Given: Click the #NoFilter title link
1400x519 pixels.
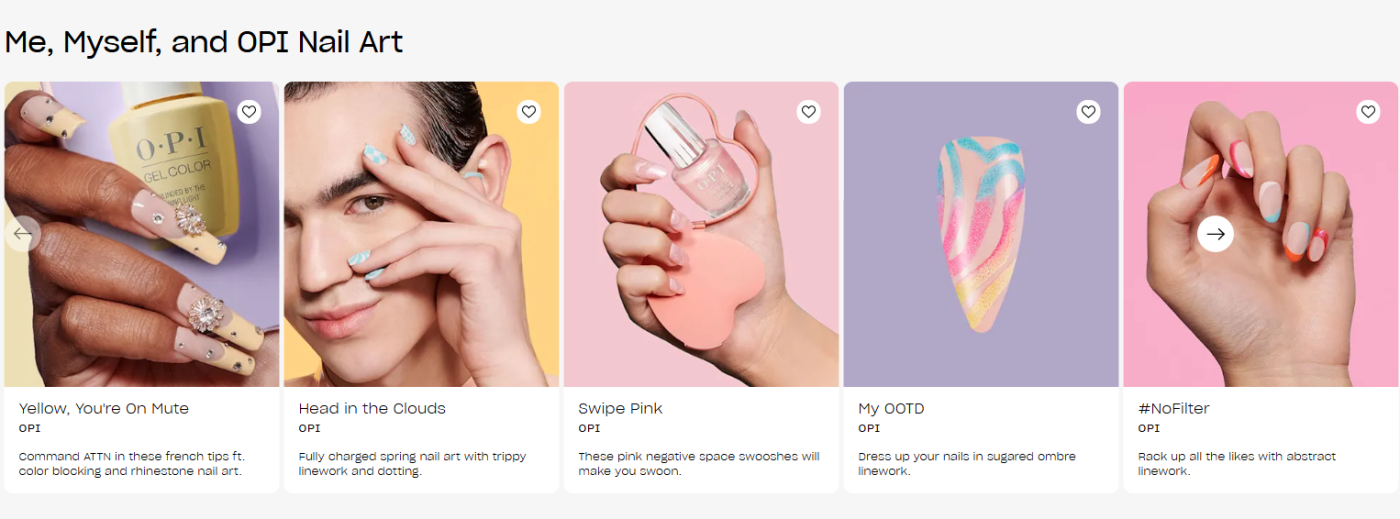Looking at the screenshot, I should (x=1174, y=408).
